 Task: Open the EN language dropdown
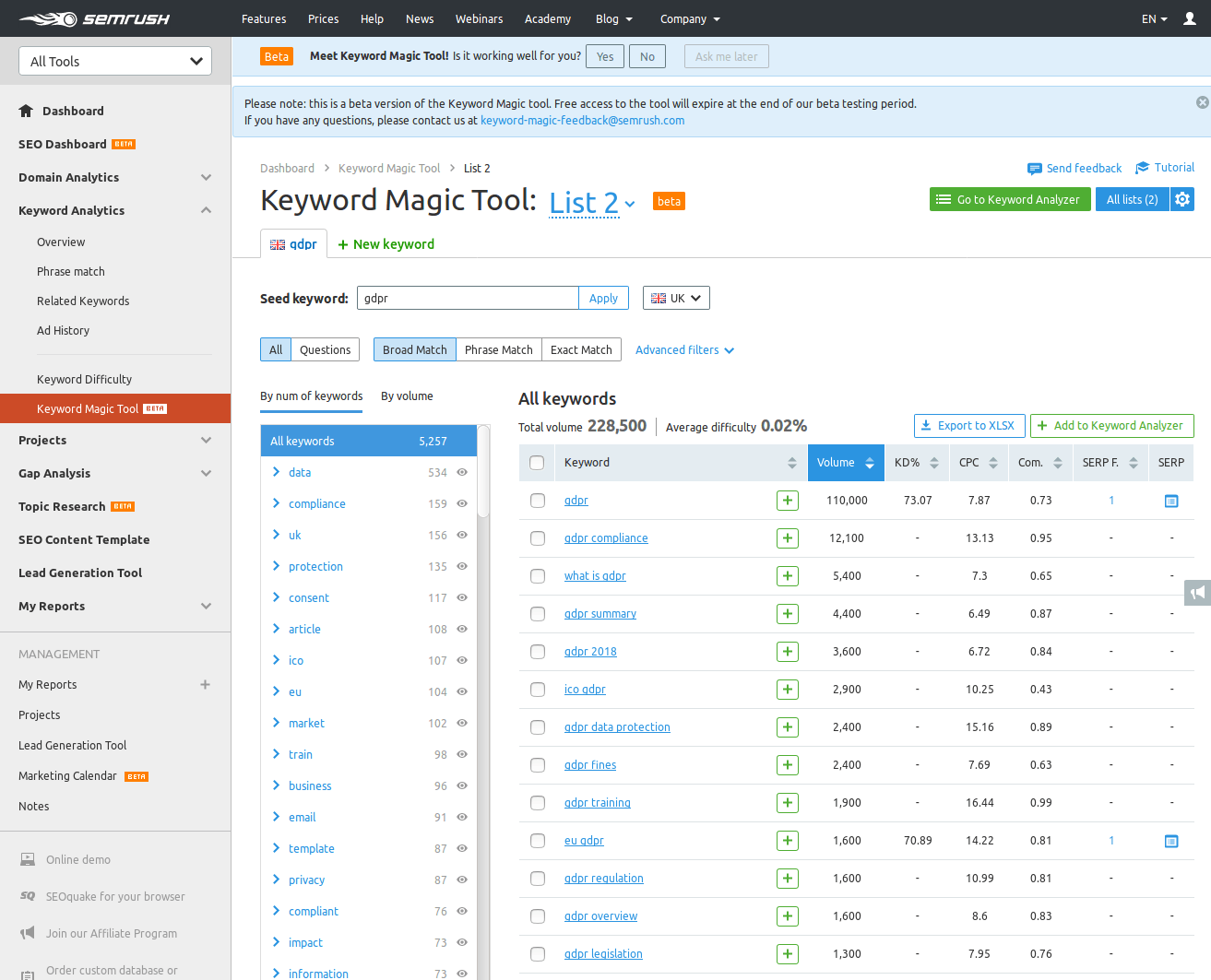coord(1154,18)
